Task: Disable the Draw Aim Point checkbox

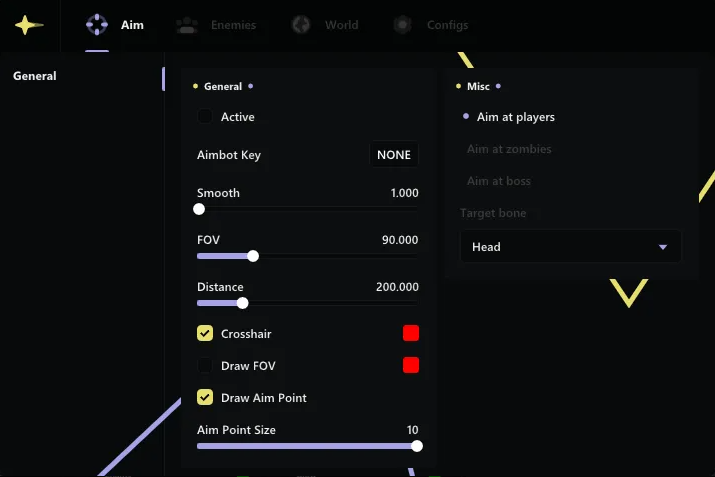Action: [x=205, y=398]
